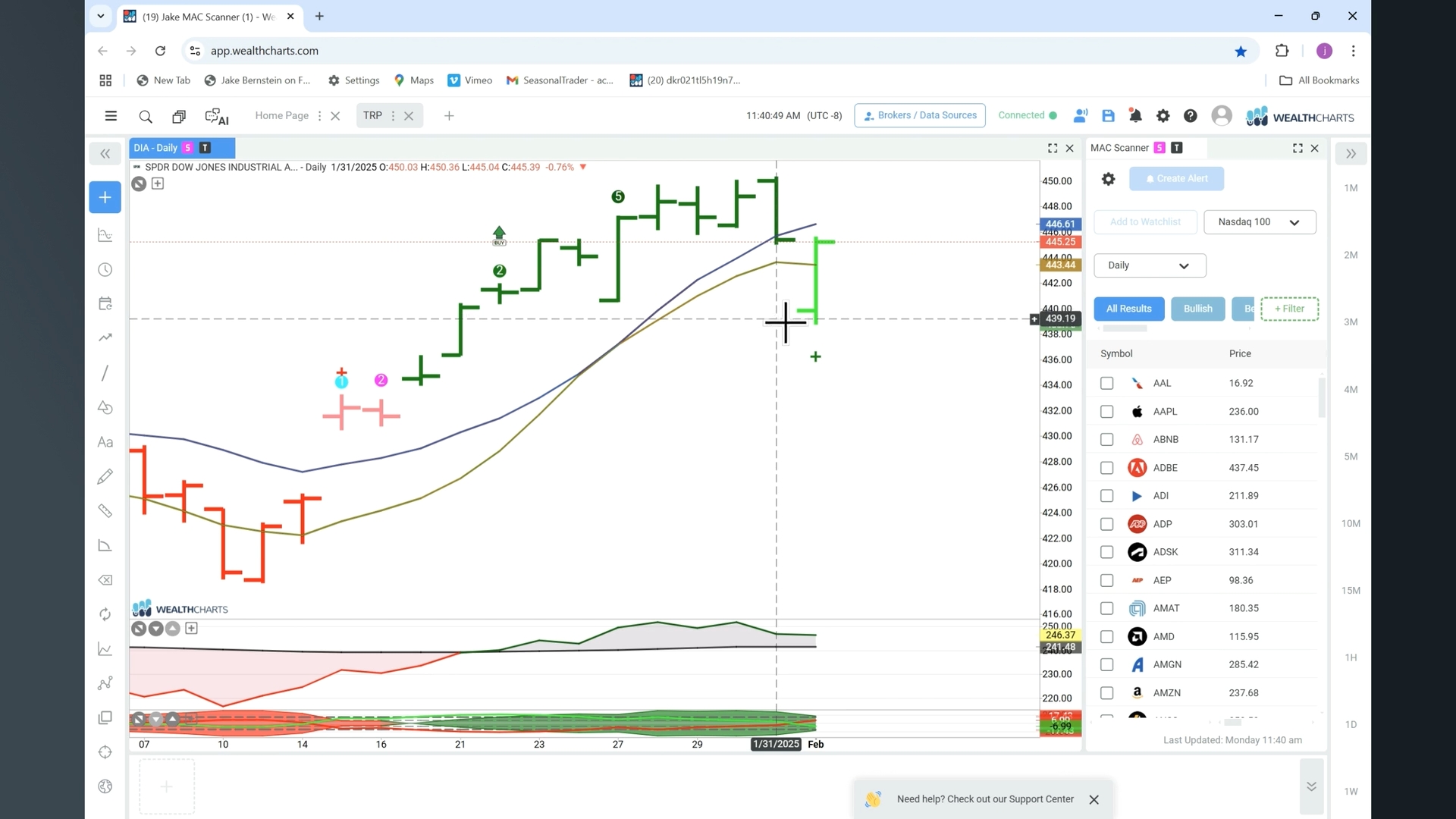Dismiss the Support Center help banner
Viewport: 1456px width, 819px height.
tap(1094, 800)
